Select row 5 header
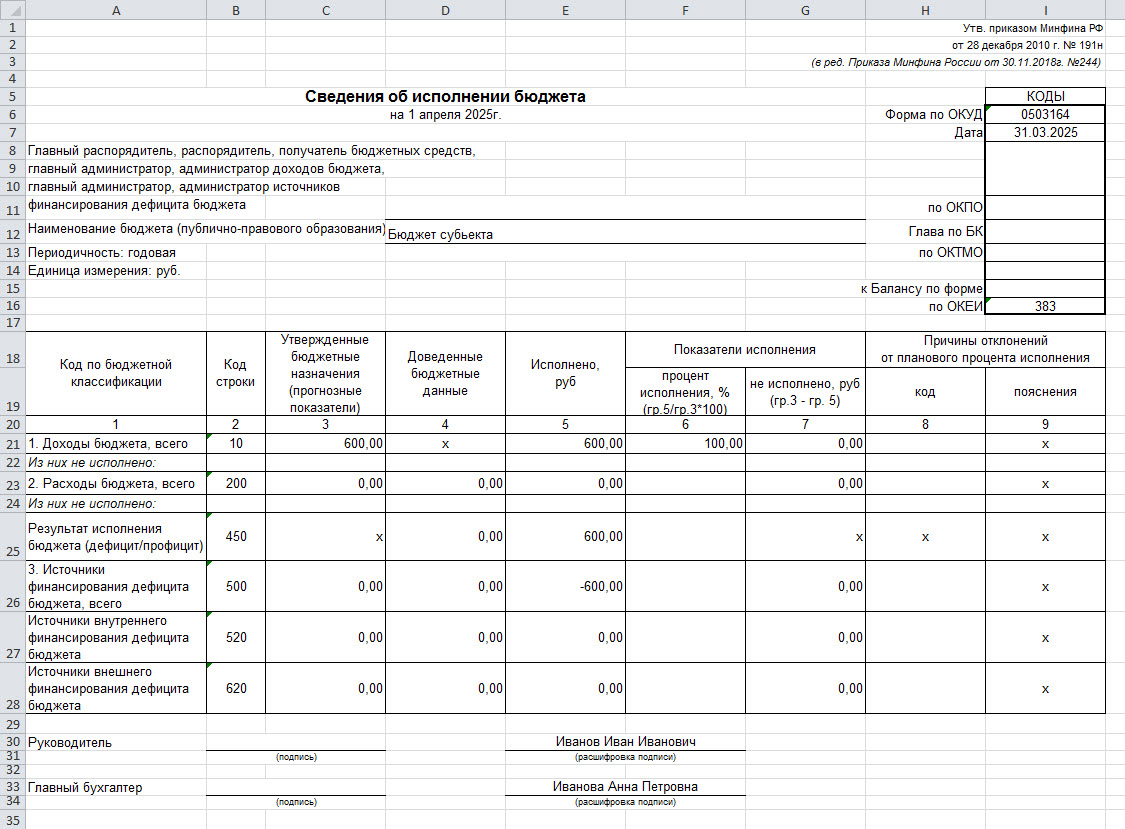The width and height of the screenshot is (1125, 829). [12, 96]
